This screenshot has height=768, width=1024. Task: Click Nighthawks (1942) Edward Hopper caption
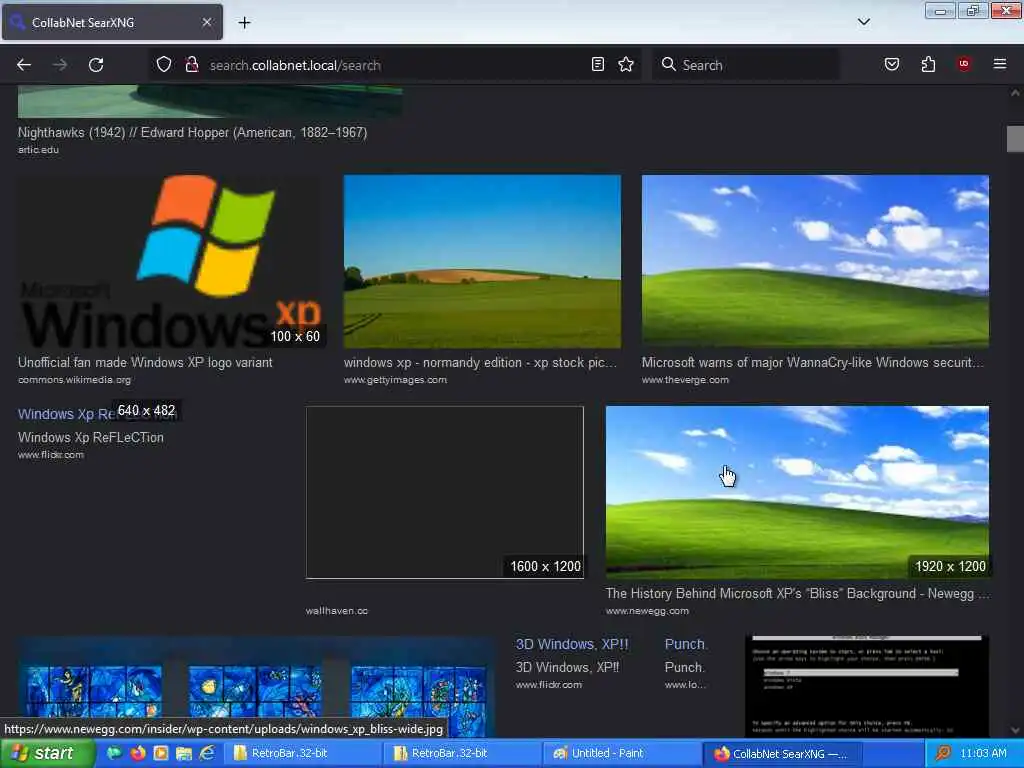coord(192,133)
